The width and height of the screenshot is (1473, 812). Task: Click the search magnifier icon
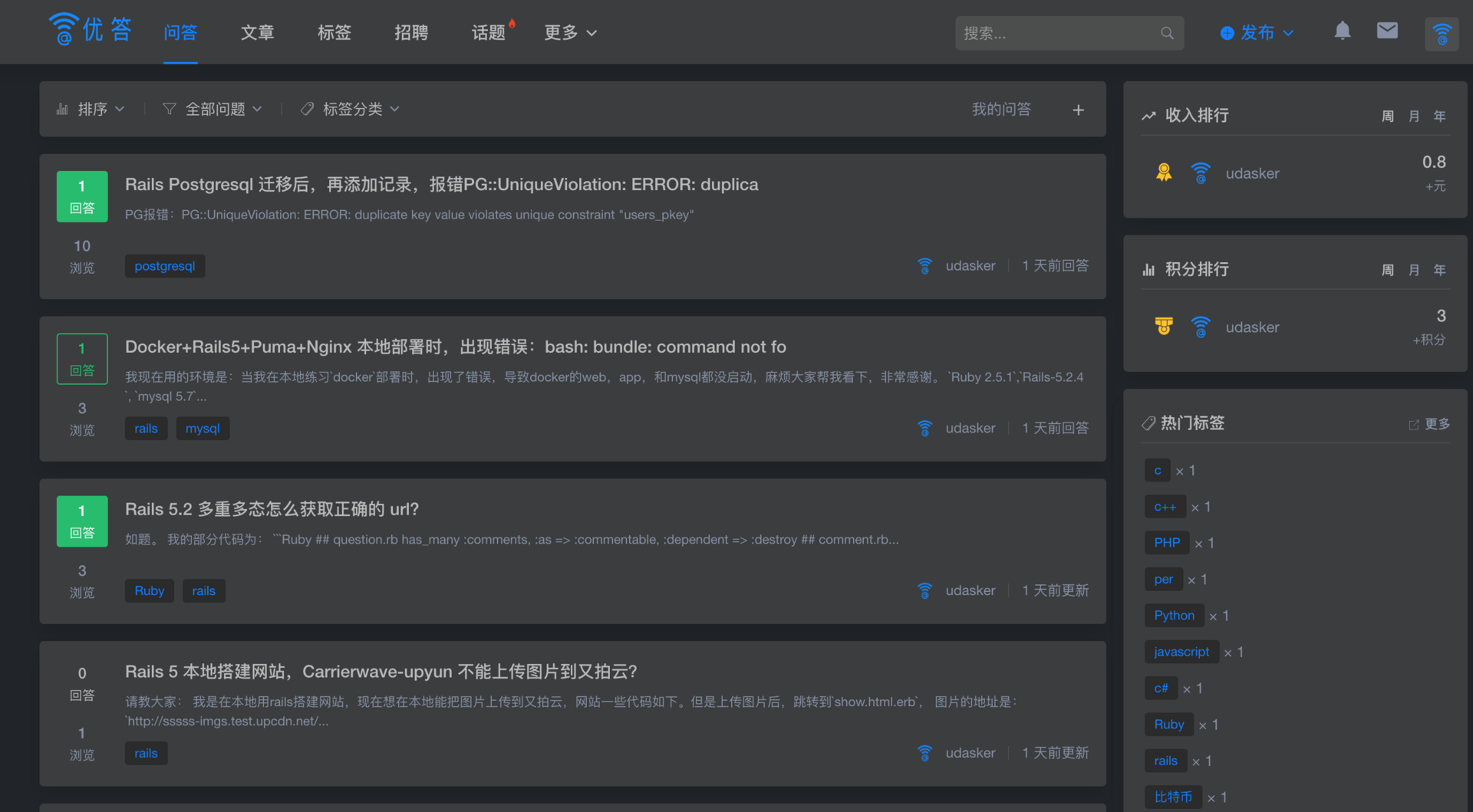click(1167, 33)
